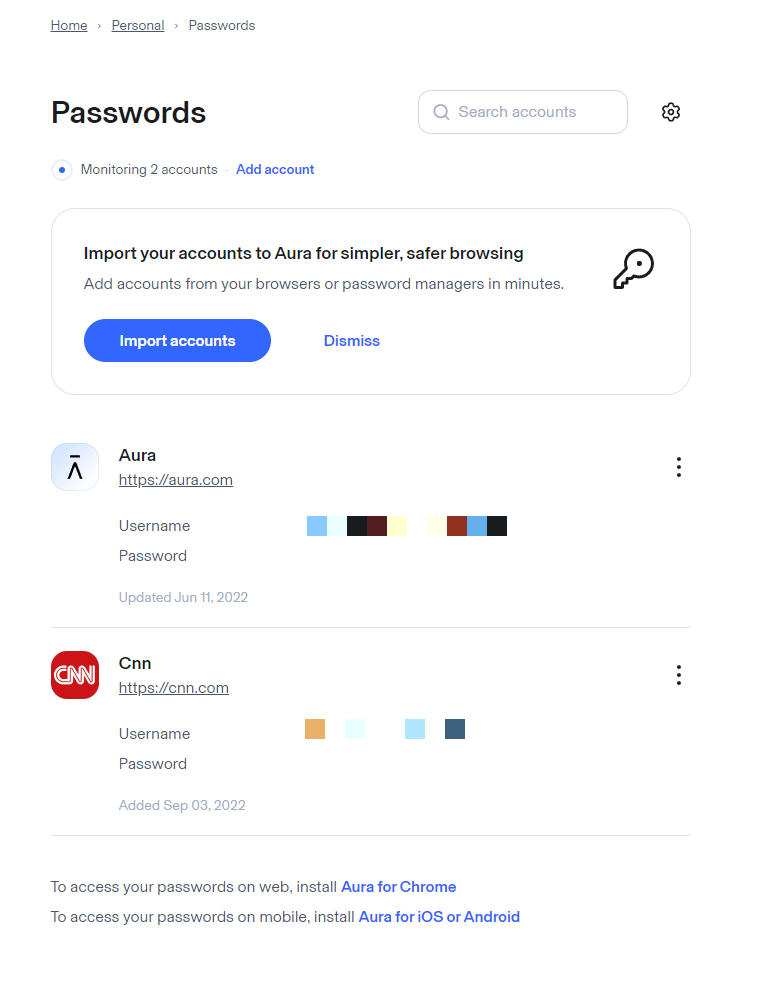
Task: Open the three-dot menu for Cnn
Action: [679, 675]
